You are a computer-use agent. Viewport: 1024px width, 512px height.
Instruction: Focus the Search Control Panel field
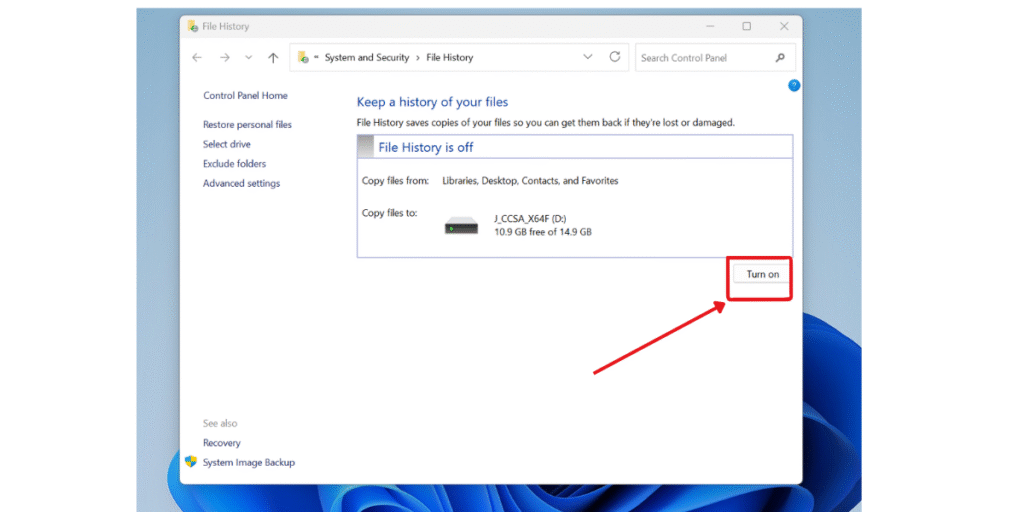point(715,57)
